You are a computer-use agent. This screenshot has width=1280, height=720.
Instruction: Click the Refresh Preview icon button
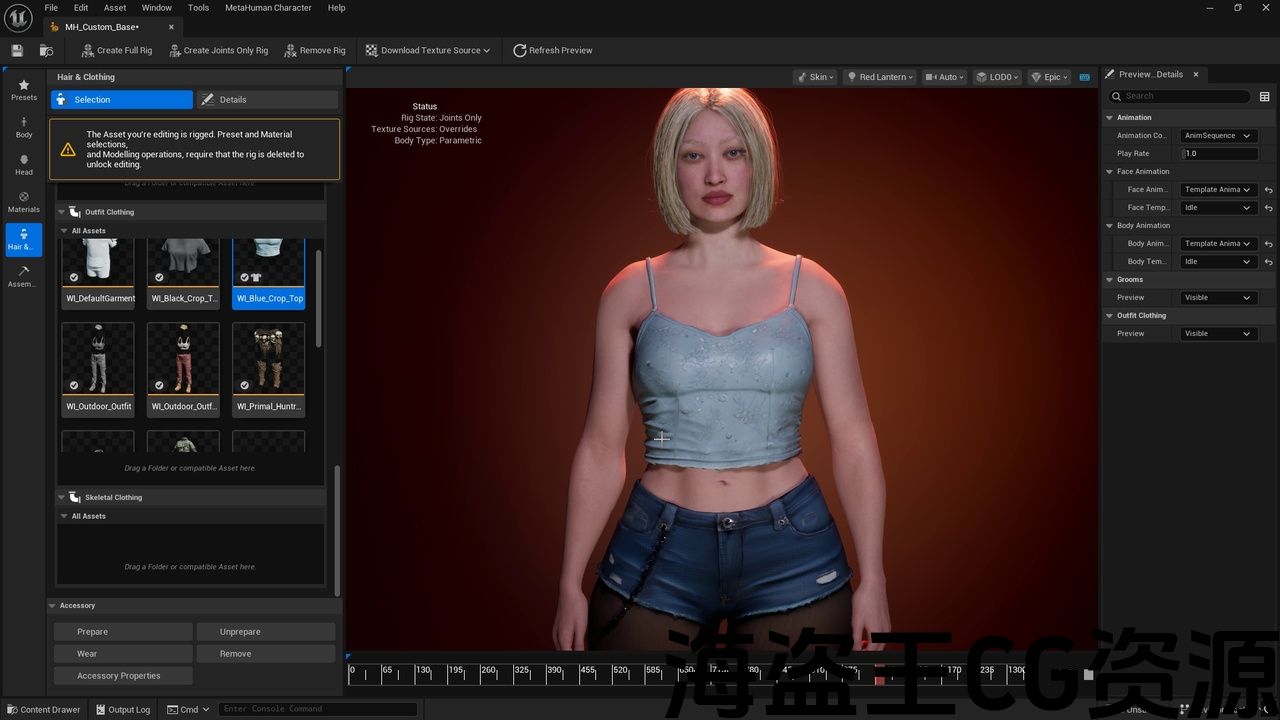pyautogui.click(x=520, y=50)
